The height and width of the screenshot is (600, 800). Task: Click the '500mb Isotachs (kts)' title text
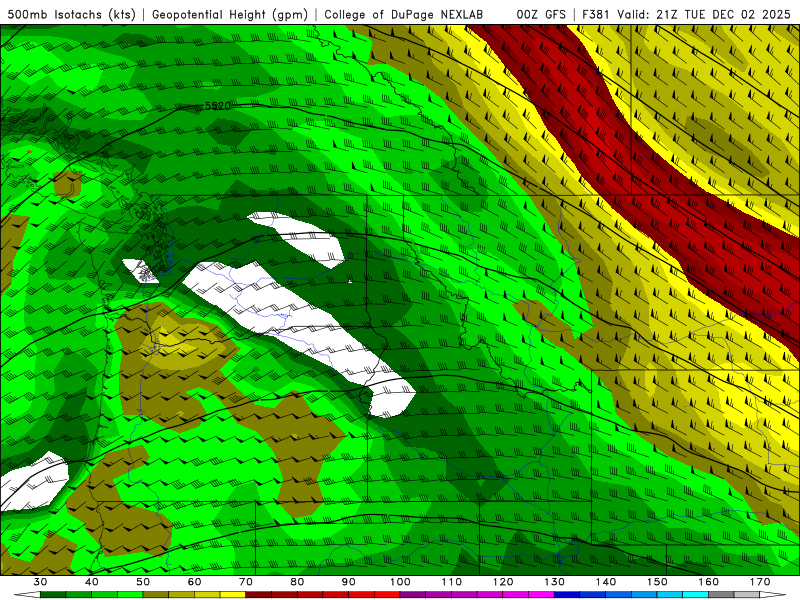coord(71,14)
